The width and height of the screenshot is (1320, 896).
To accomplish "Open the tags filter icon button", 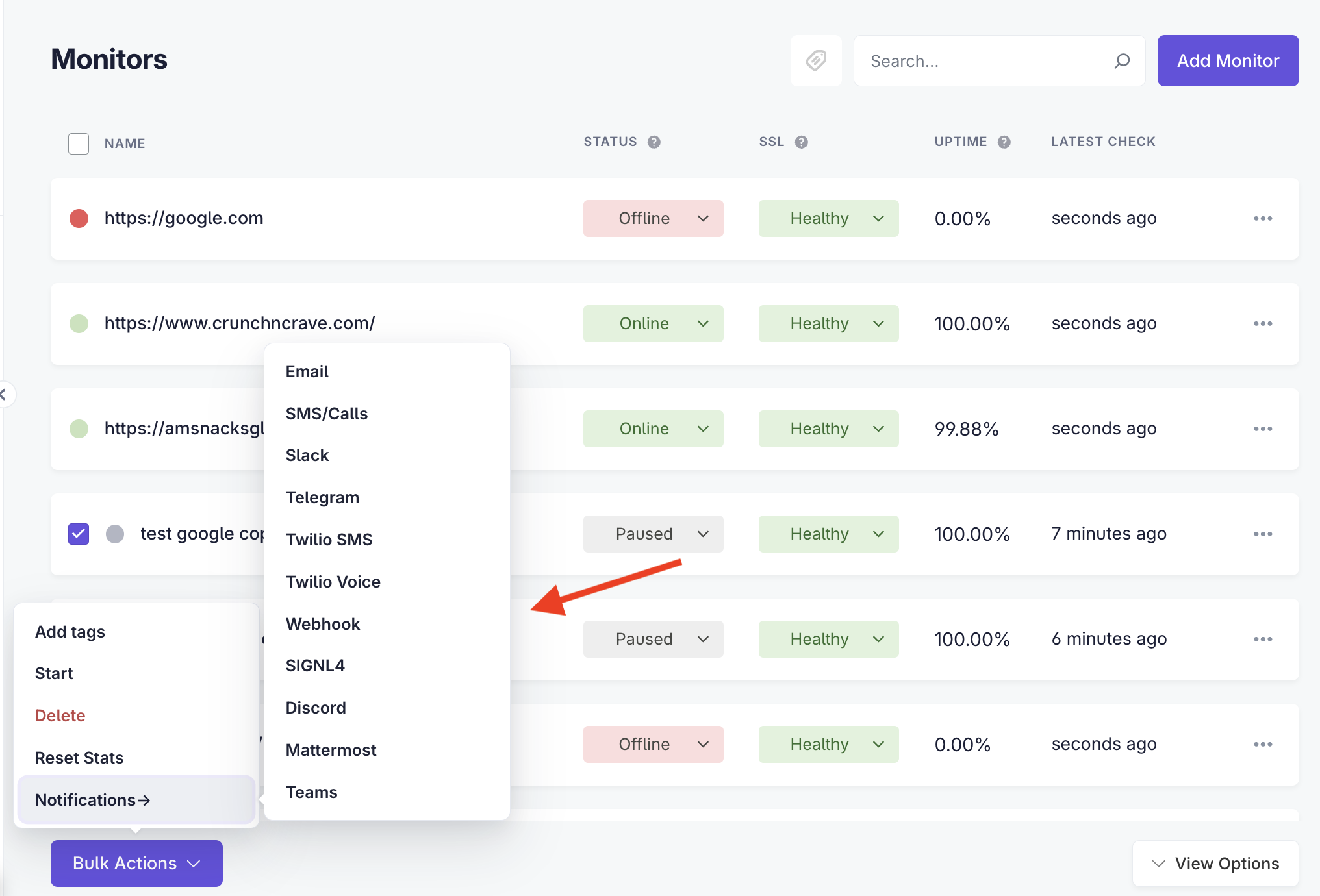I will pyautogui.click(x=816, y=61).
